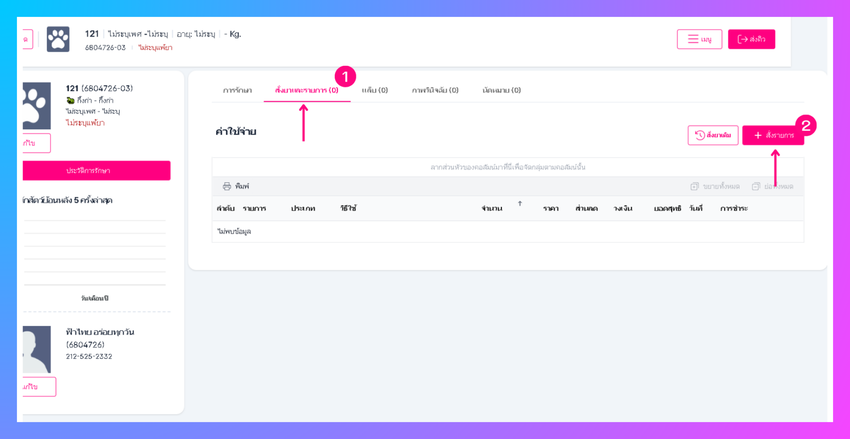Sort by the ราคา column header
Image resolution: width=850 pixels, height=439 pixels.
click(x=551, y=209)
